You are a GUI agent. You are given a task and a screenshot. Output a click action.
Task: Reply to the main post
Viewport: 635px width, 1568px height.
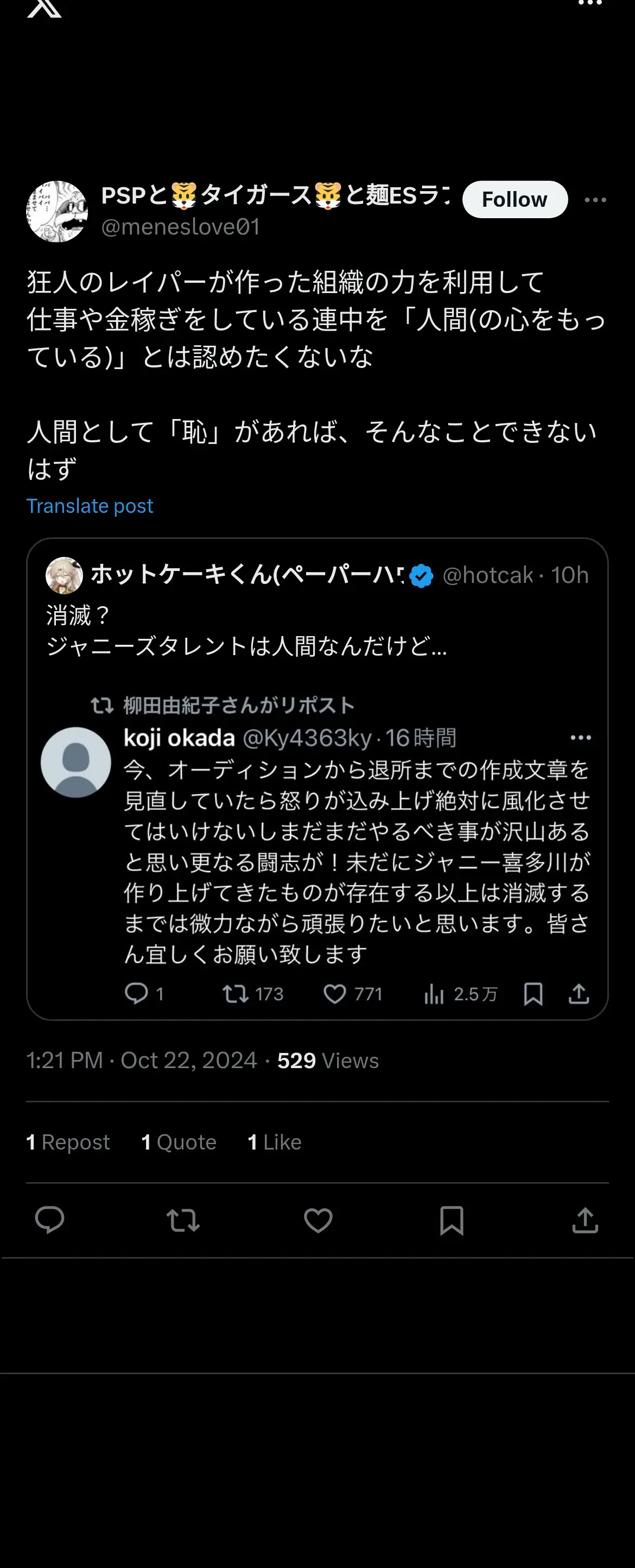49,1220
